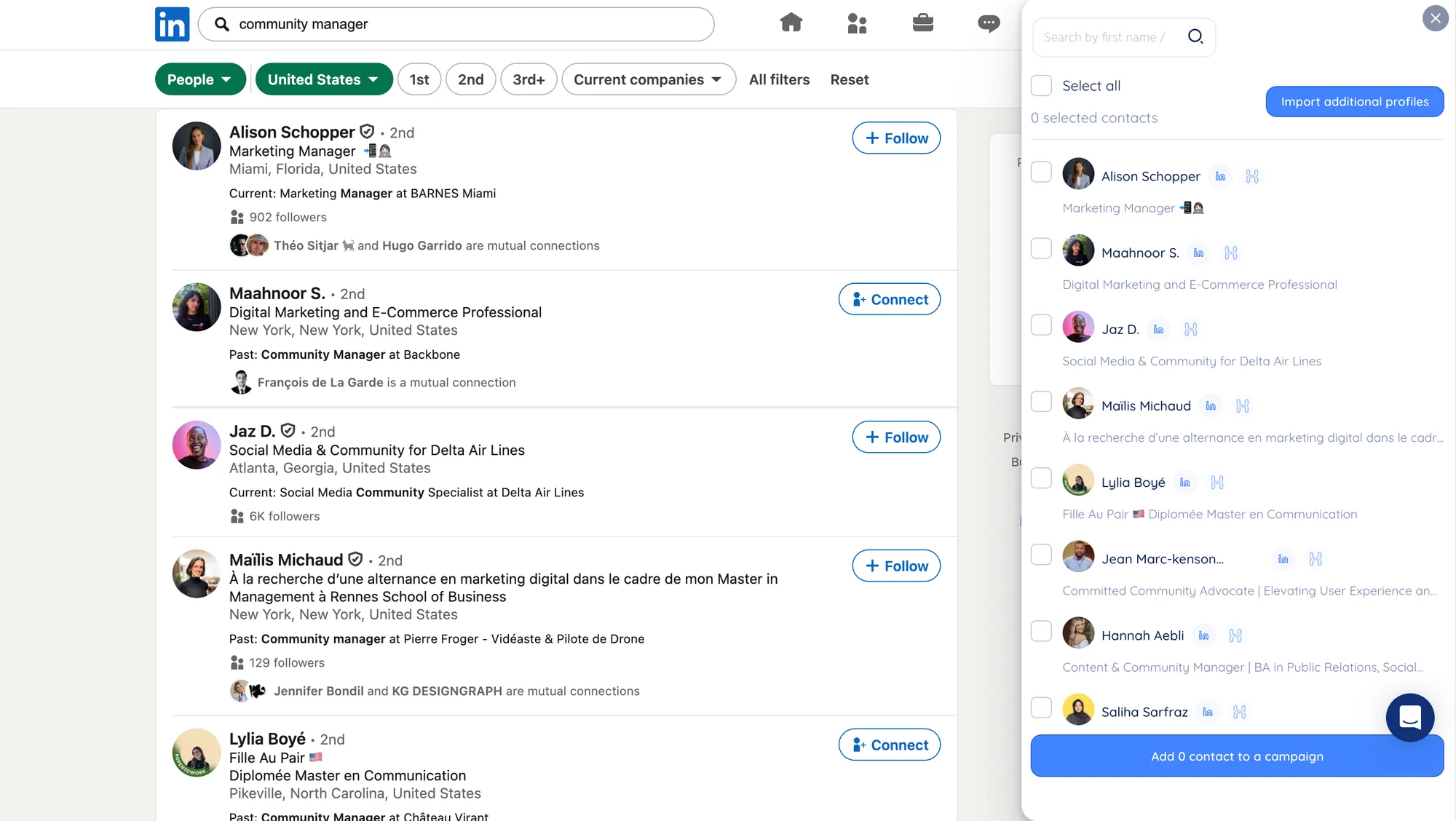
Task: Open Lylia Boyé's name link in results
Action: pyautogui.click(x=267, y=739)
